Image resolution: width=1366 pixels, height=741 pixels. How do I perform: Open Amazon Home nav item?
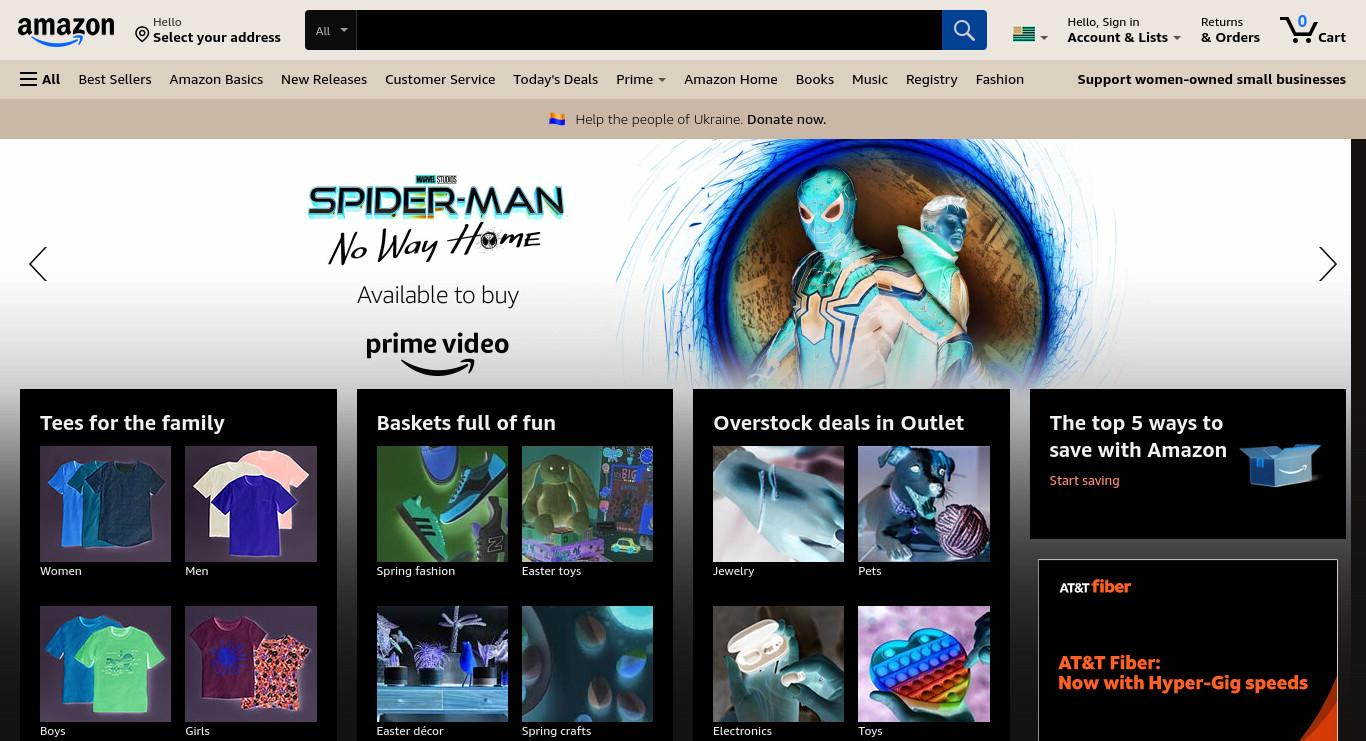point(730,79)
